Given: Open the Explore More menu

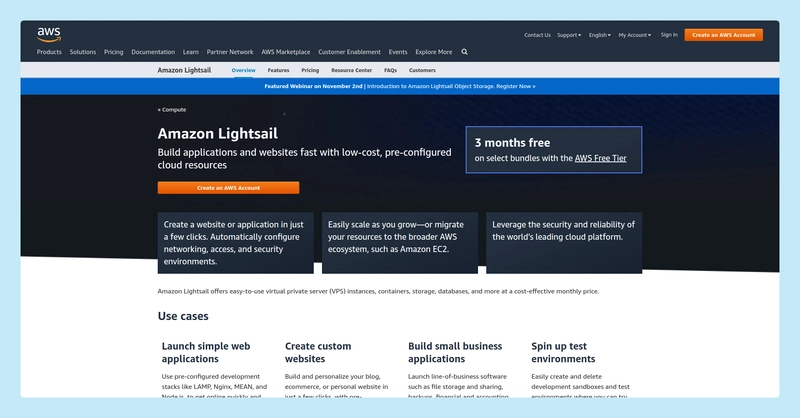Looking at the screenshot, I should (434, 52).
